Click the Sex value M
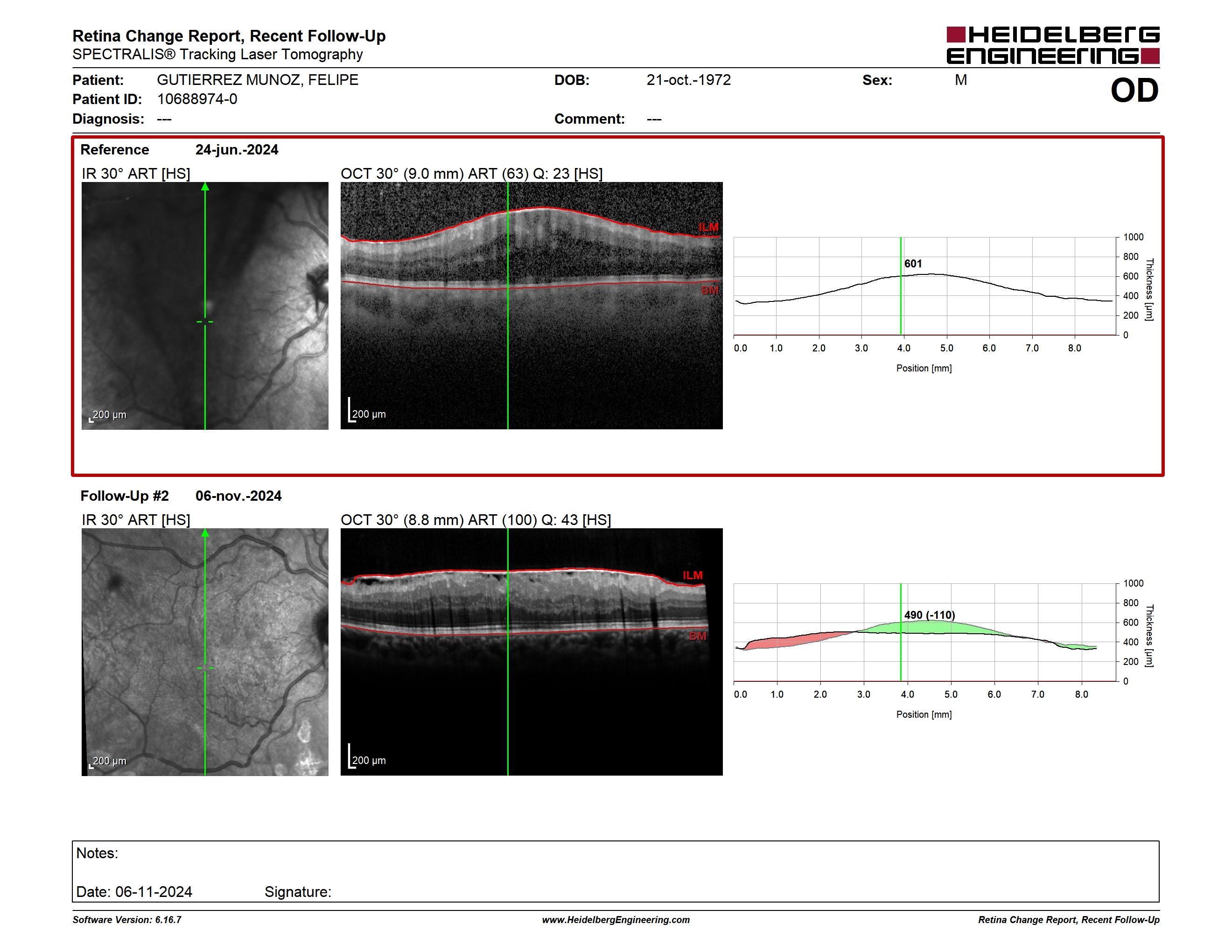 tap(961, 80)
